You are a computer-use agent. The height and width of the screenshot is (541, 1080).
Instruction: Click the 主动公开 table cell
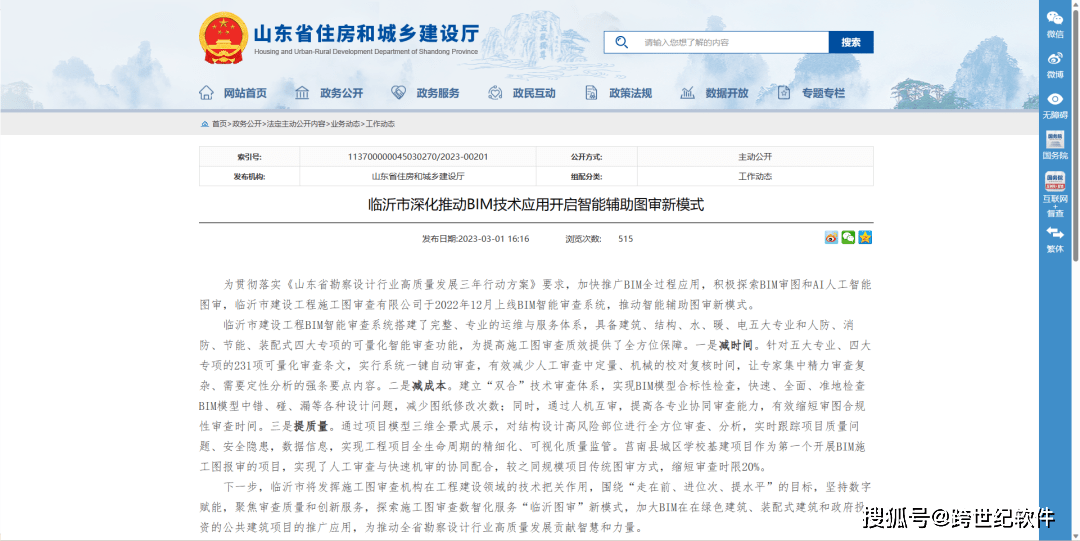click(x=755, y=156)
